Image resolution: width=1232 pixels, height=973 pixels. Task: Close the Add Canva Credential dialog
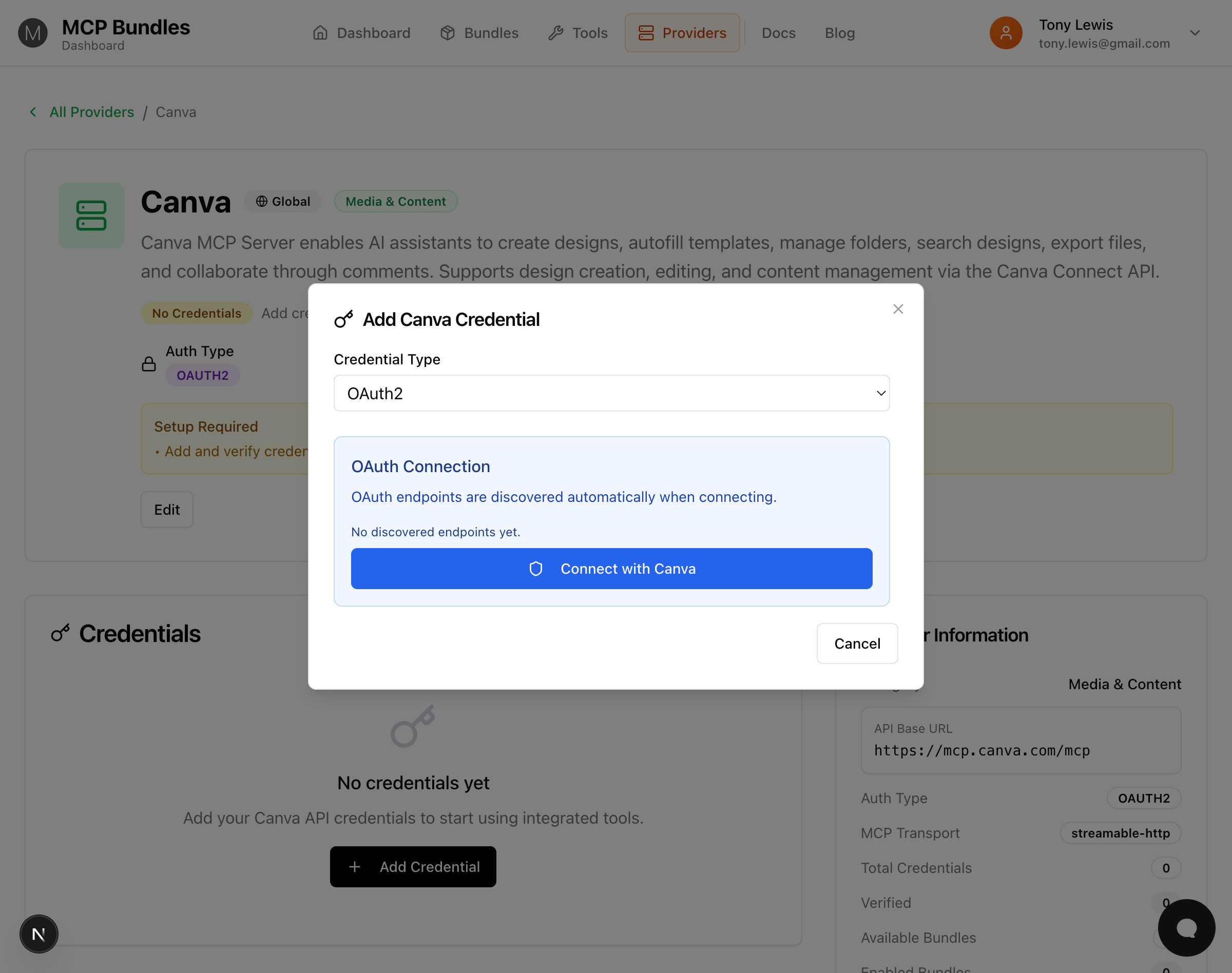[x=898, y=309]
